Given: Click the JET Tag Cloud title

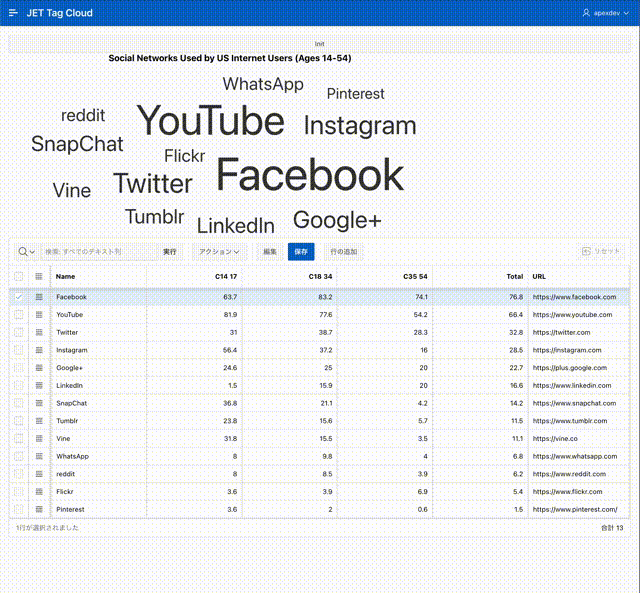Looking at the screenshot, I should (x=60, y=13).
